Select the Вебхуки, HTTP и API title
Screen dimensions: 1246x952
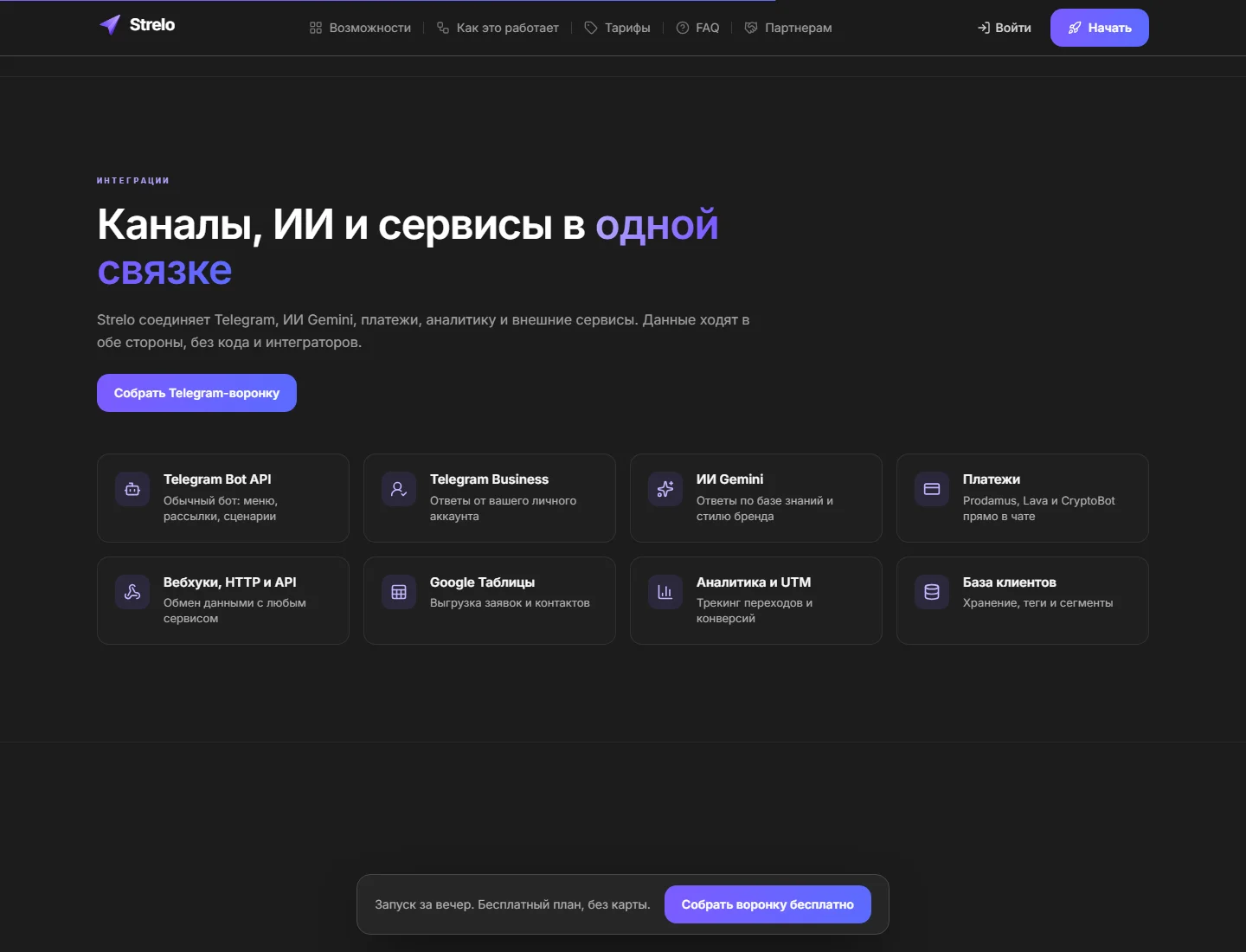point(230,582)
